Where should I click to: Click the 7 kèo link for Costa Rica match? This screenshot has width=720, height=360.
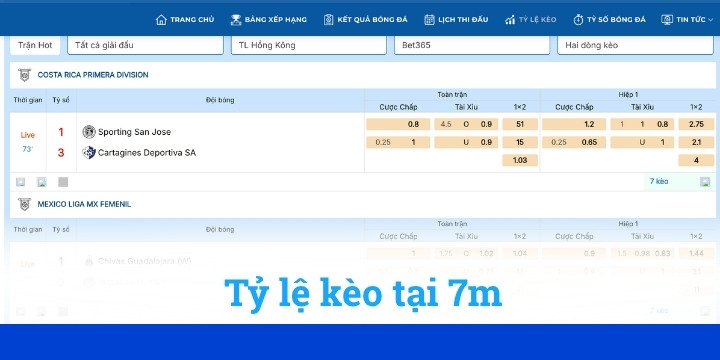tap(659, 181)
